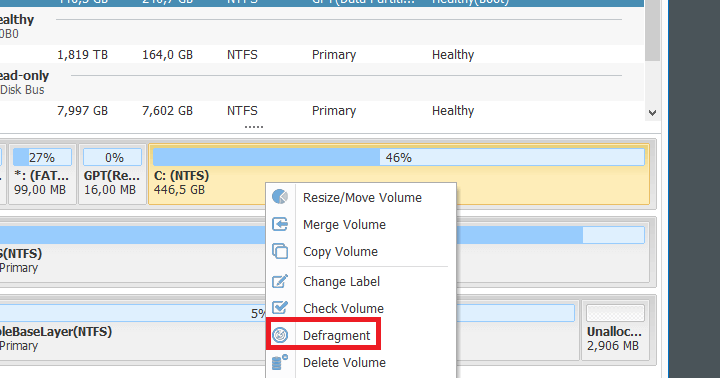Choose Change Label in context menu

(x=361, y=281)
